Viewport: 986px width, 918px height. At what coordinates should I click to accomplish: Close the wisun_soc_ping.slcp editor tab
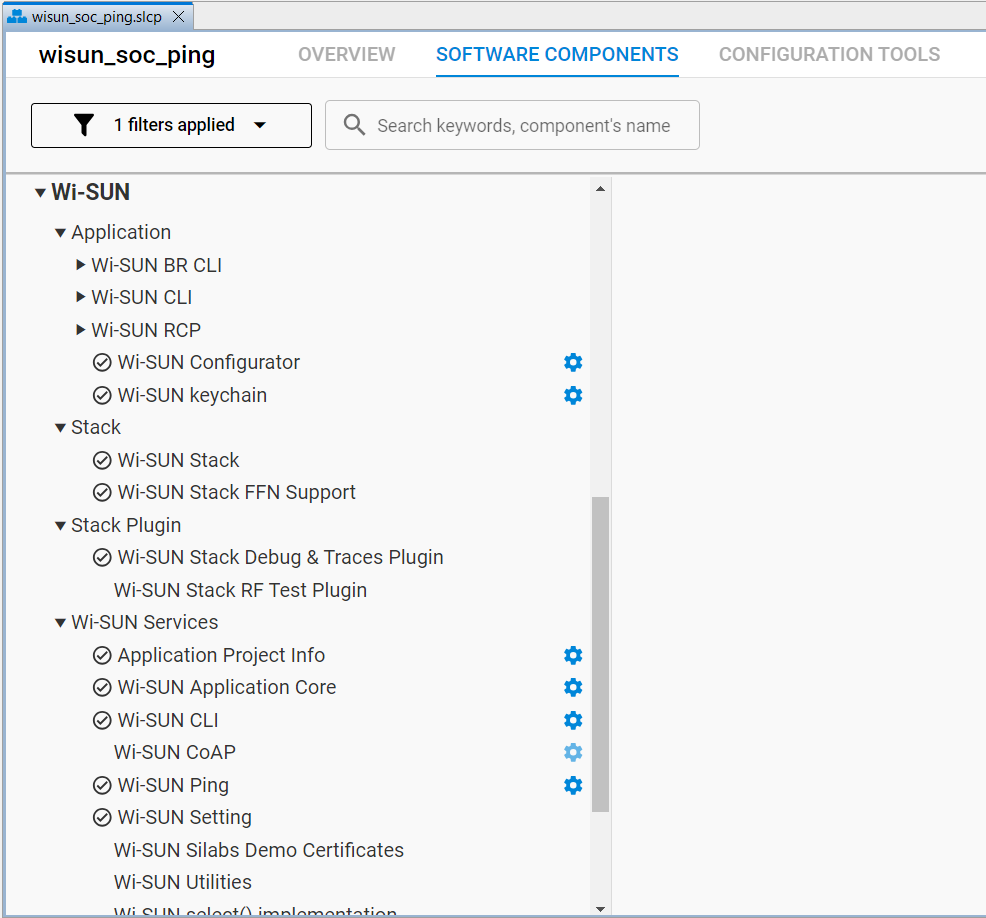point(179,16)
